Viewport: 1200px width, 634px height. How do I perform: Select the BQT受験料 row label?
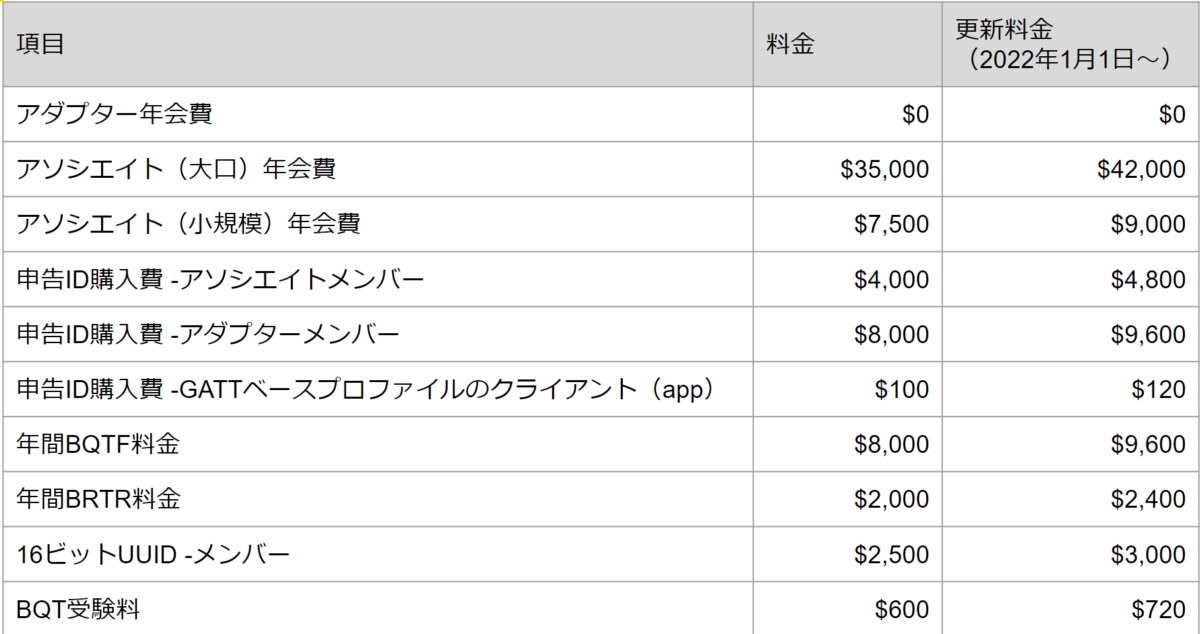[x=377, y=608]
